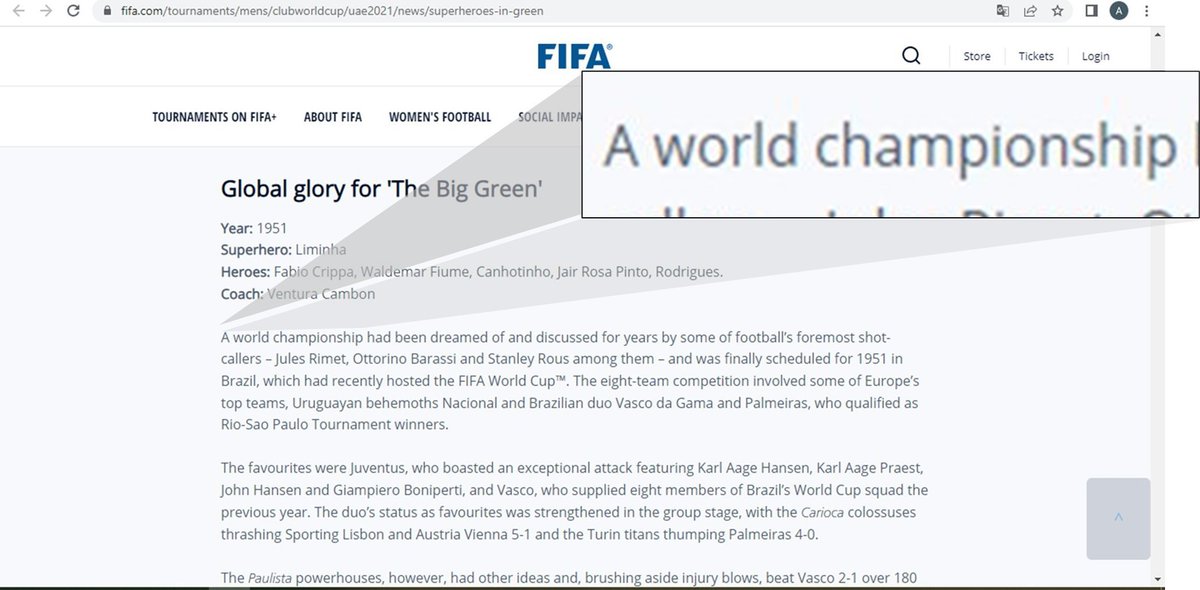
Task: Go back to the previous page
Action: click(x=18, y=12)
